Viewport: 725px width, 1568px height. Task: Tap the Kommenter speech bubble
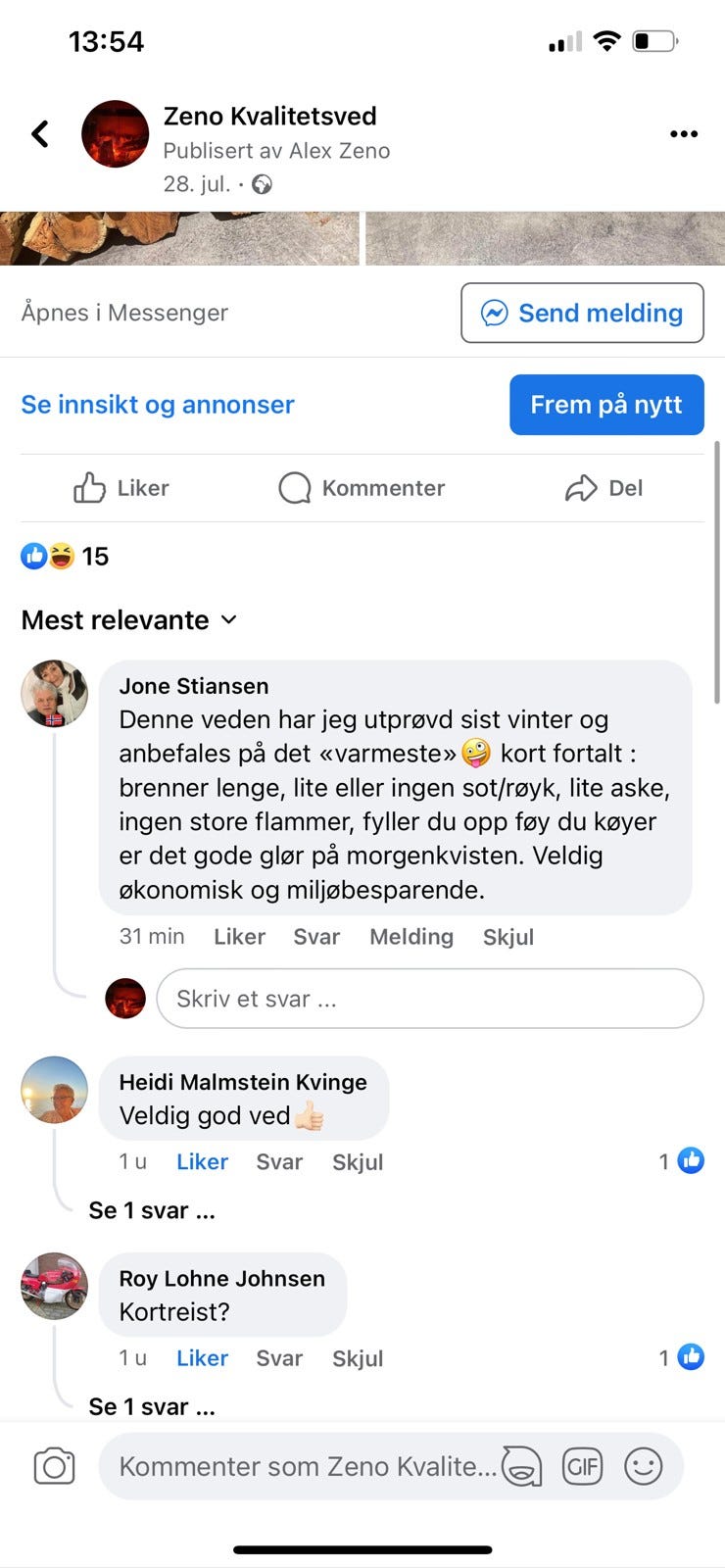pyautogui.click(x=295, y=488)
